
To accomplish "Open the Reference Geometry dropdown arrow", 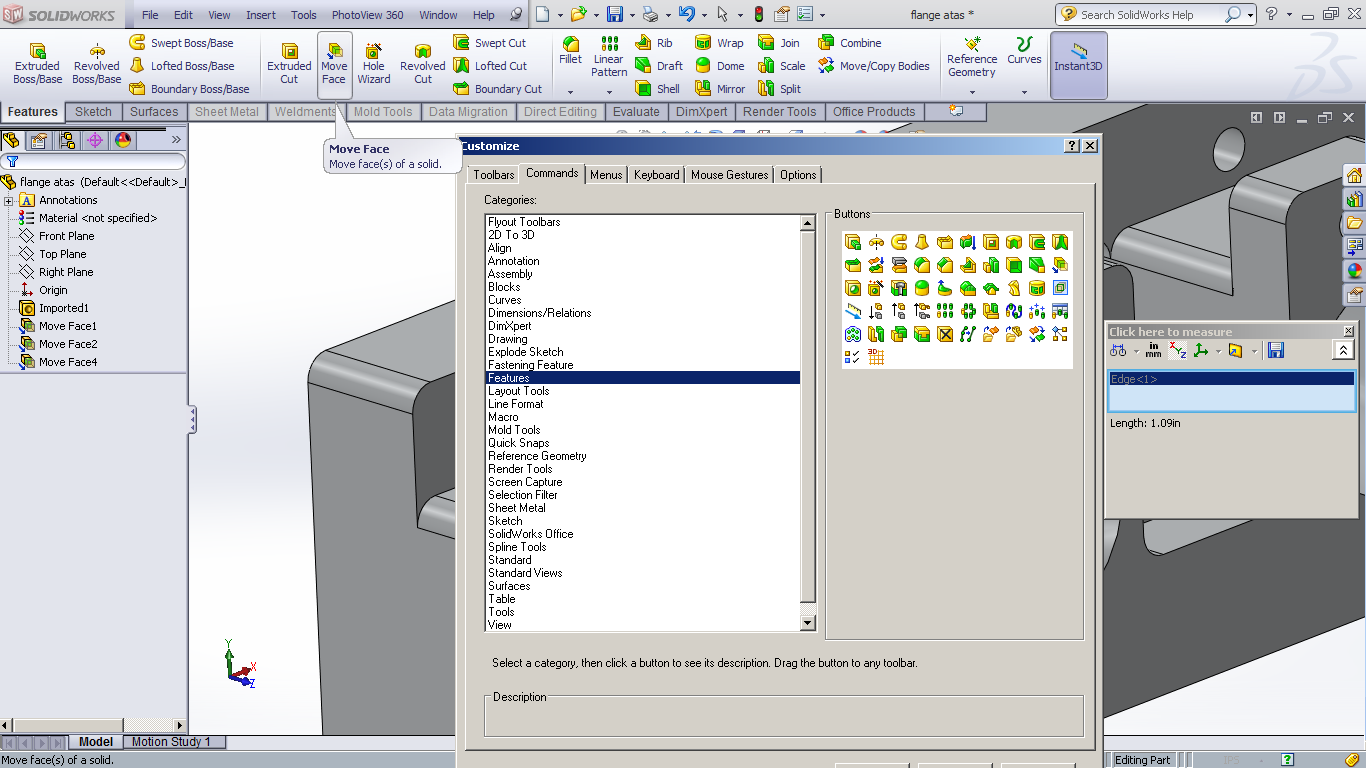I will coord(972,92).
